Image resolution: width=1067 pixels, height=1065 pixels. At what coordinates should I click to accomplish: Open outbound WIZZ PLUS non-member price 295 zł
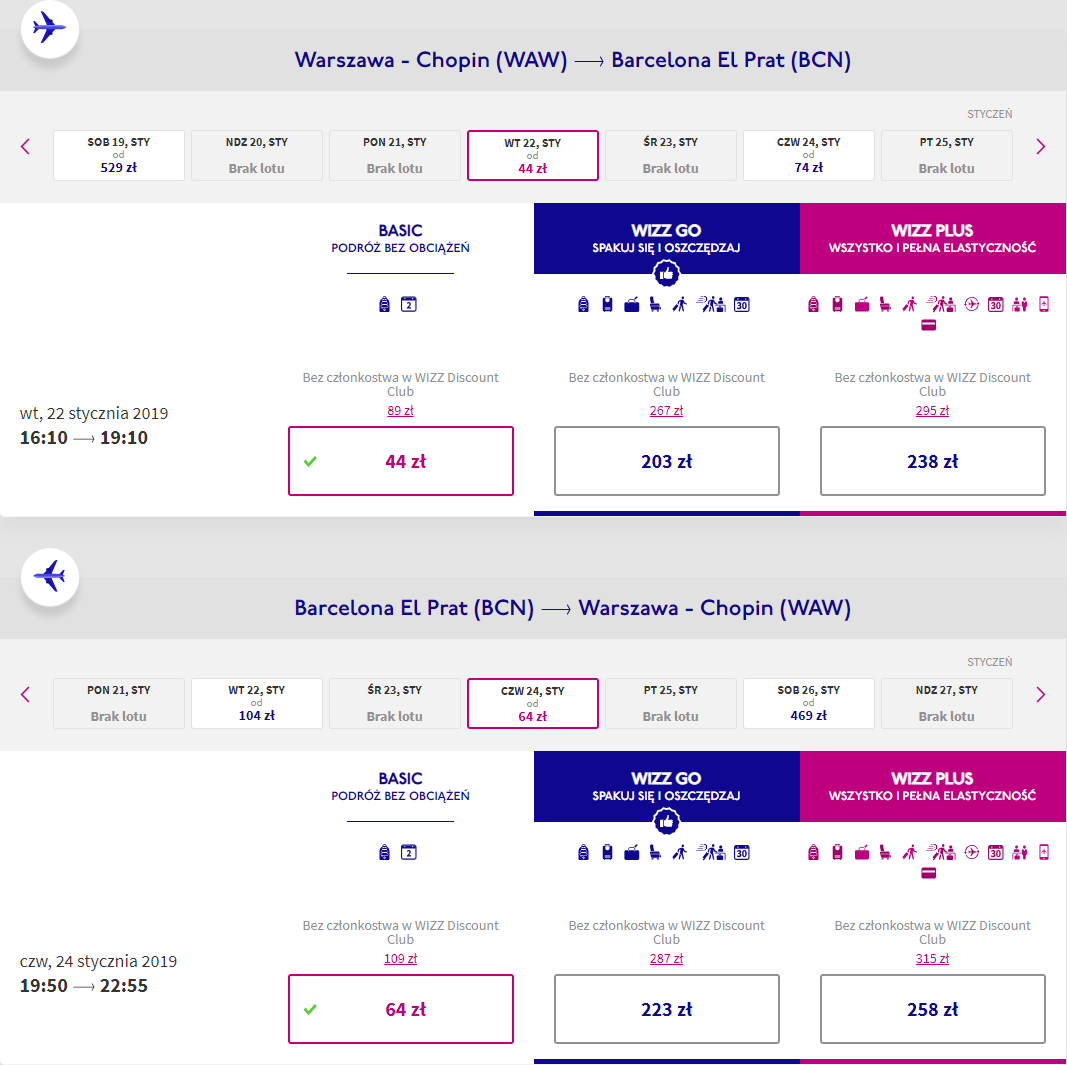click(932, 410)
